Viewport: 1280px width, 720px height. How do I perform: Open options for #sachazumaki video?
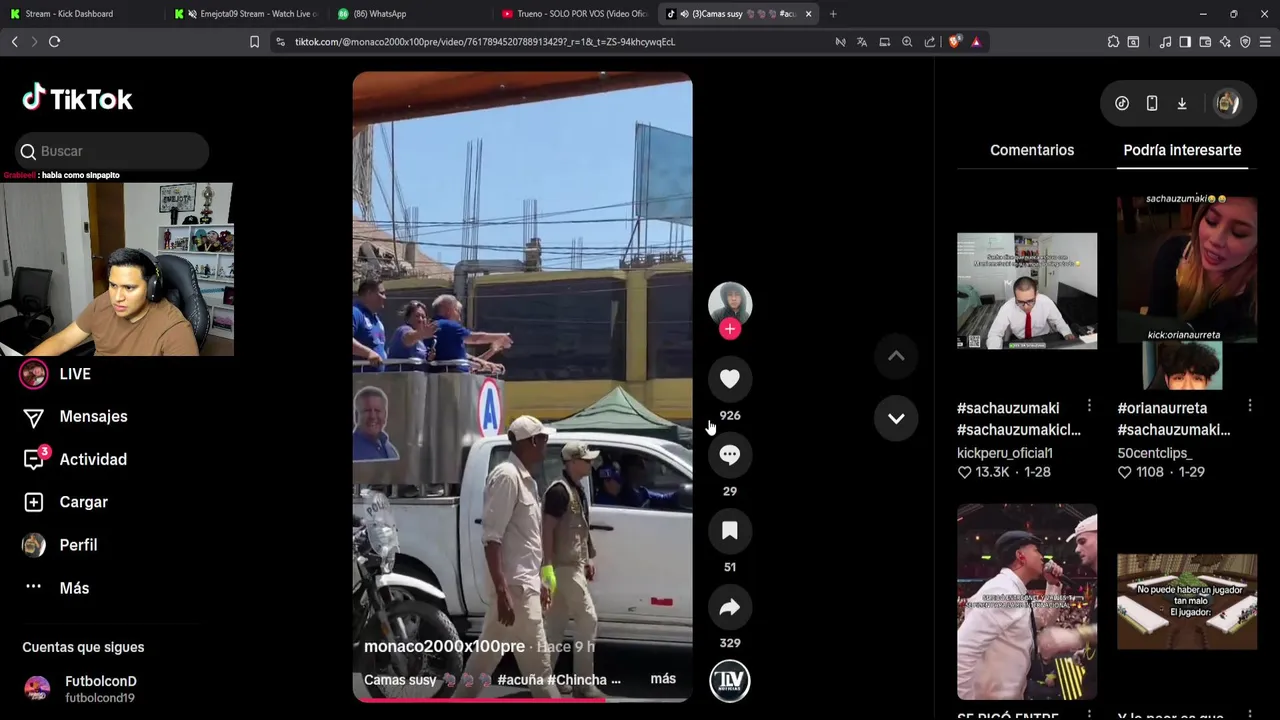(x=1089, y=406)
